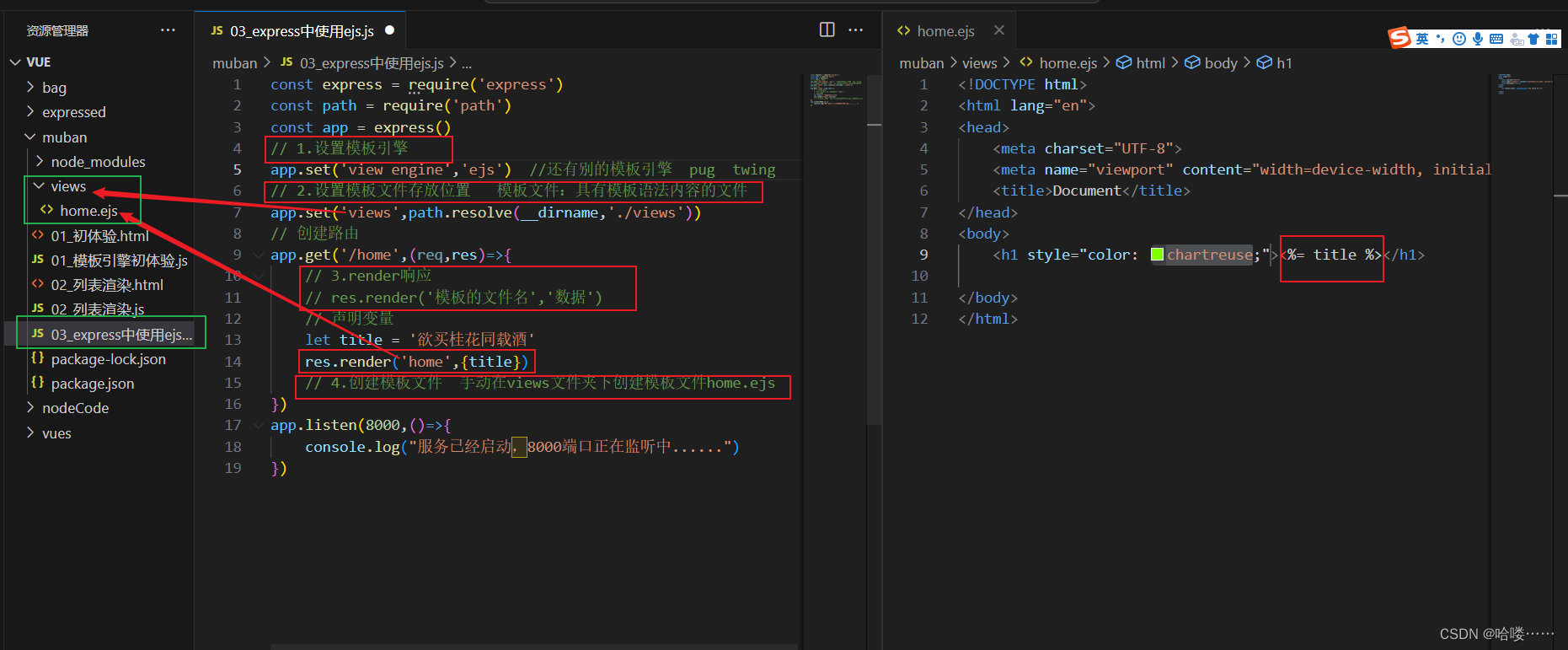
Task: Click 资源管理器 explorer panel title
Action: click(57, 31)
